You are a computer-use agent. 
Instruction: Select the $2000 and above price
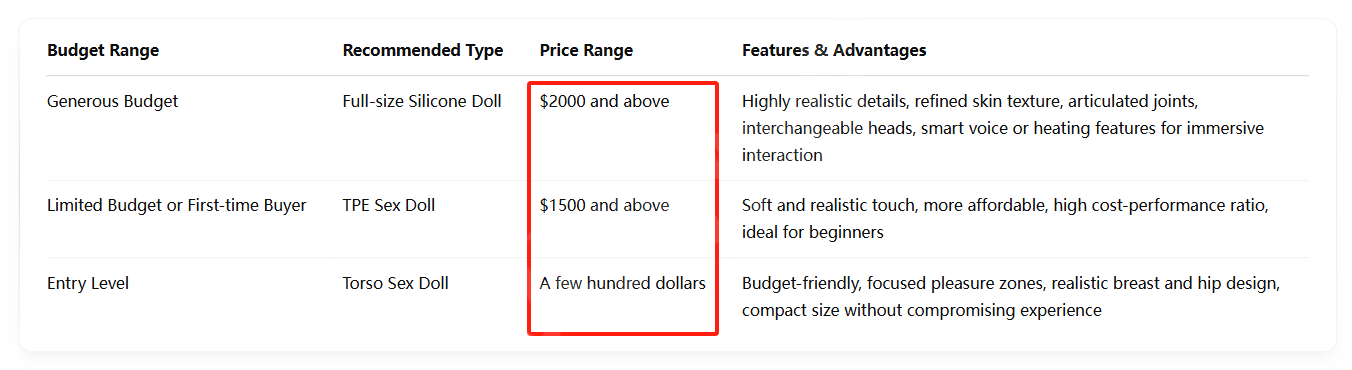coord(605,101)
